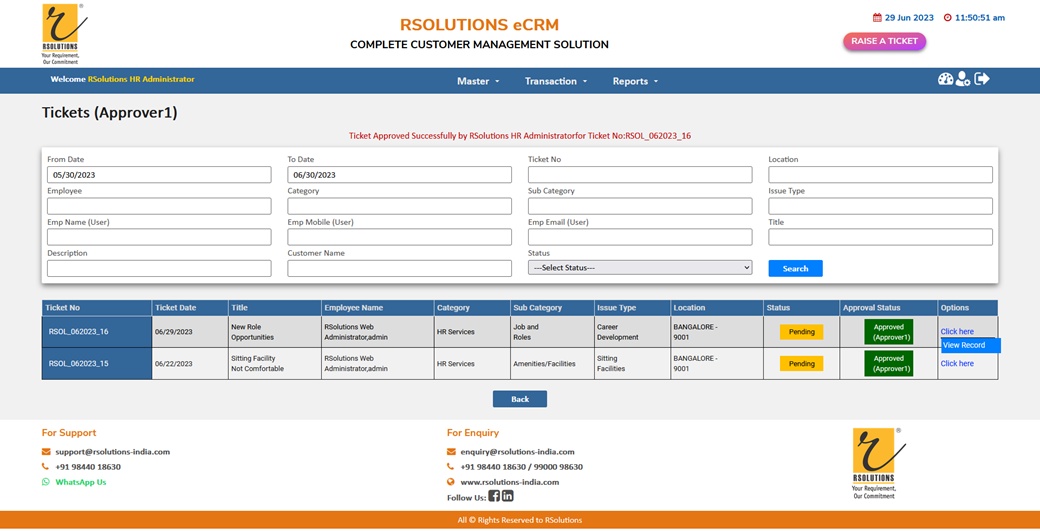Expand the Transaction menu
This screenshot has height=532, width=1040.
tap(555, 81)
